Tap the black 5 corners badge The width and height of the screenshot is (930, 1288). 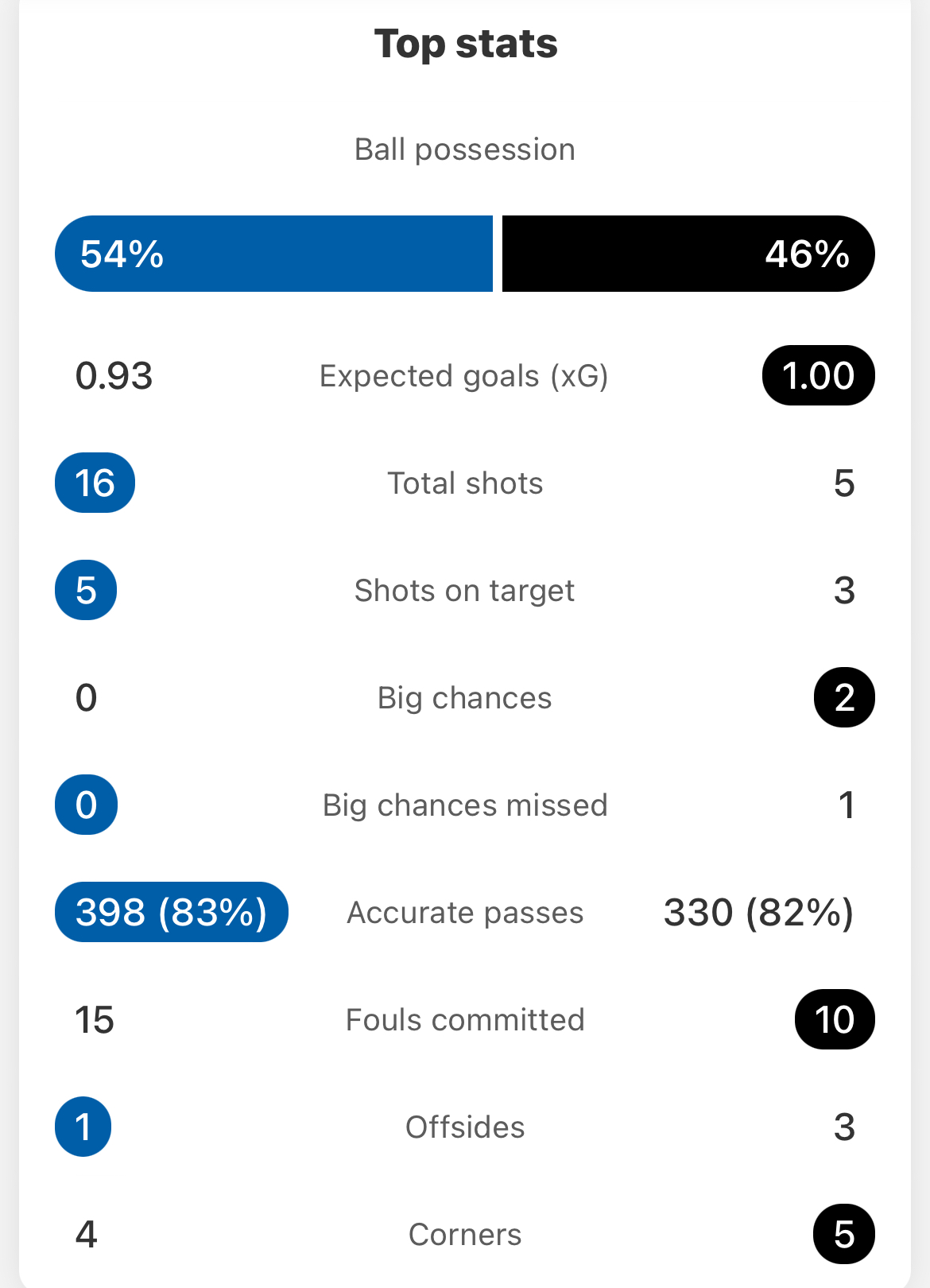[x=844, y=1234]
